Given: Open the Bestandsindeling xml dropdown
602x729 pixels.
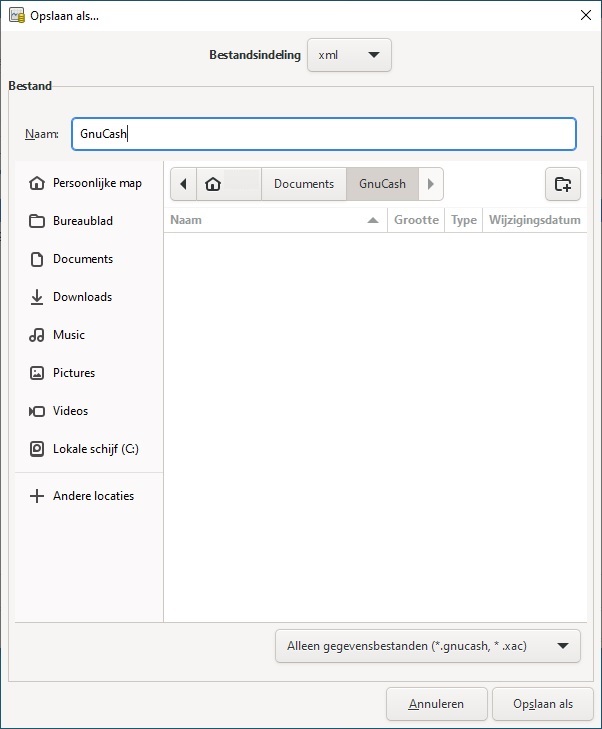Looking at the screenshot, I should click(x=349, y=55).
